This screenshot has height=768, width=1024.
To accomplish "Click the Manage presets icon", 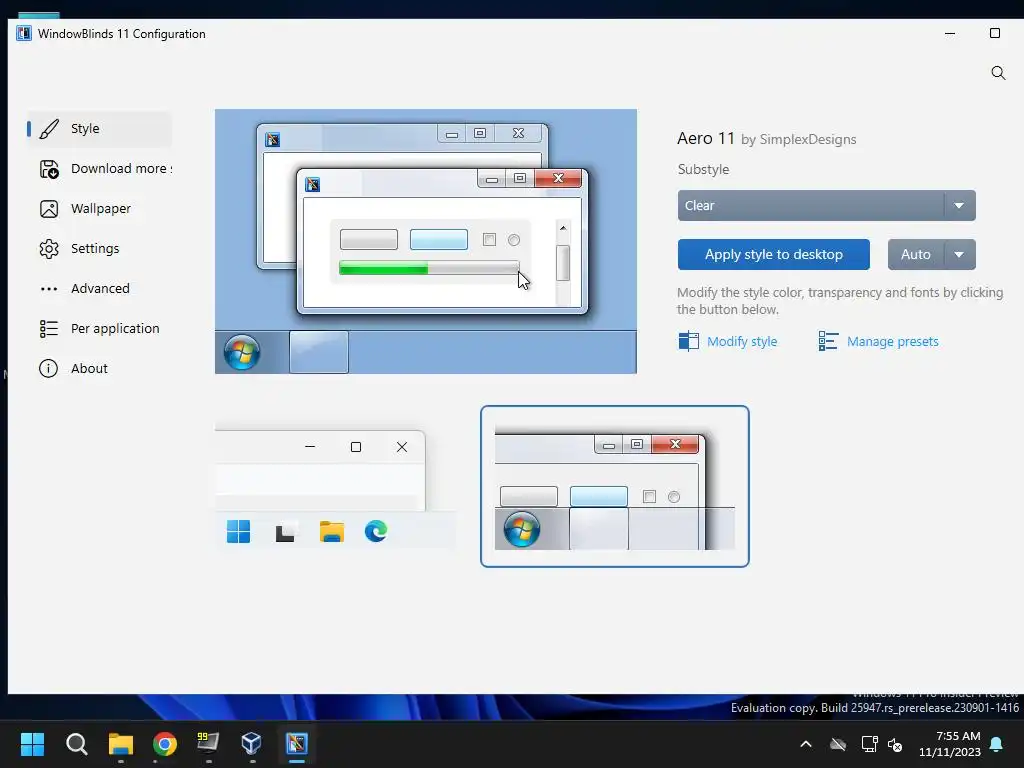I will point(828,341).
